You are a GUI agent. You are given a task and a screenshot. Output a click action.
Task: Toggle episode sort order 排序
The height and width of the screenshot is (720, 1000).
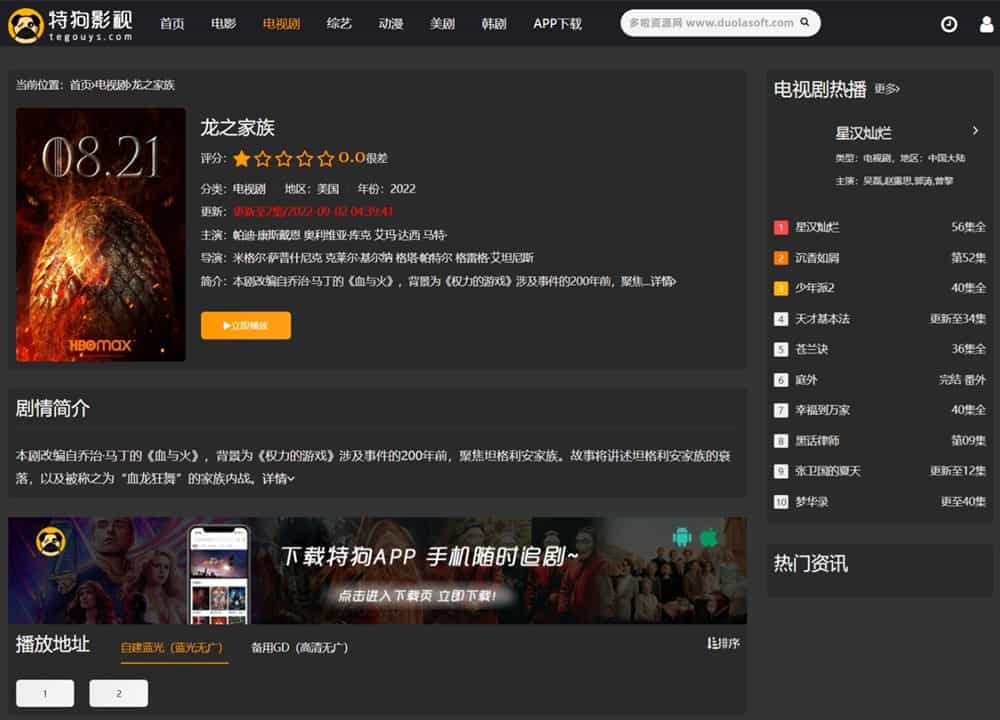point(723,643)
